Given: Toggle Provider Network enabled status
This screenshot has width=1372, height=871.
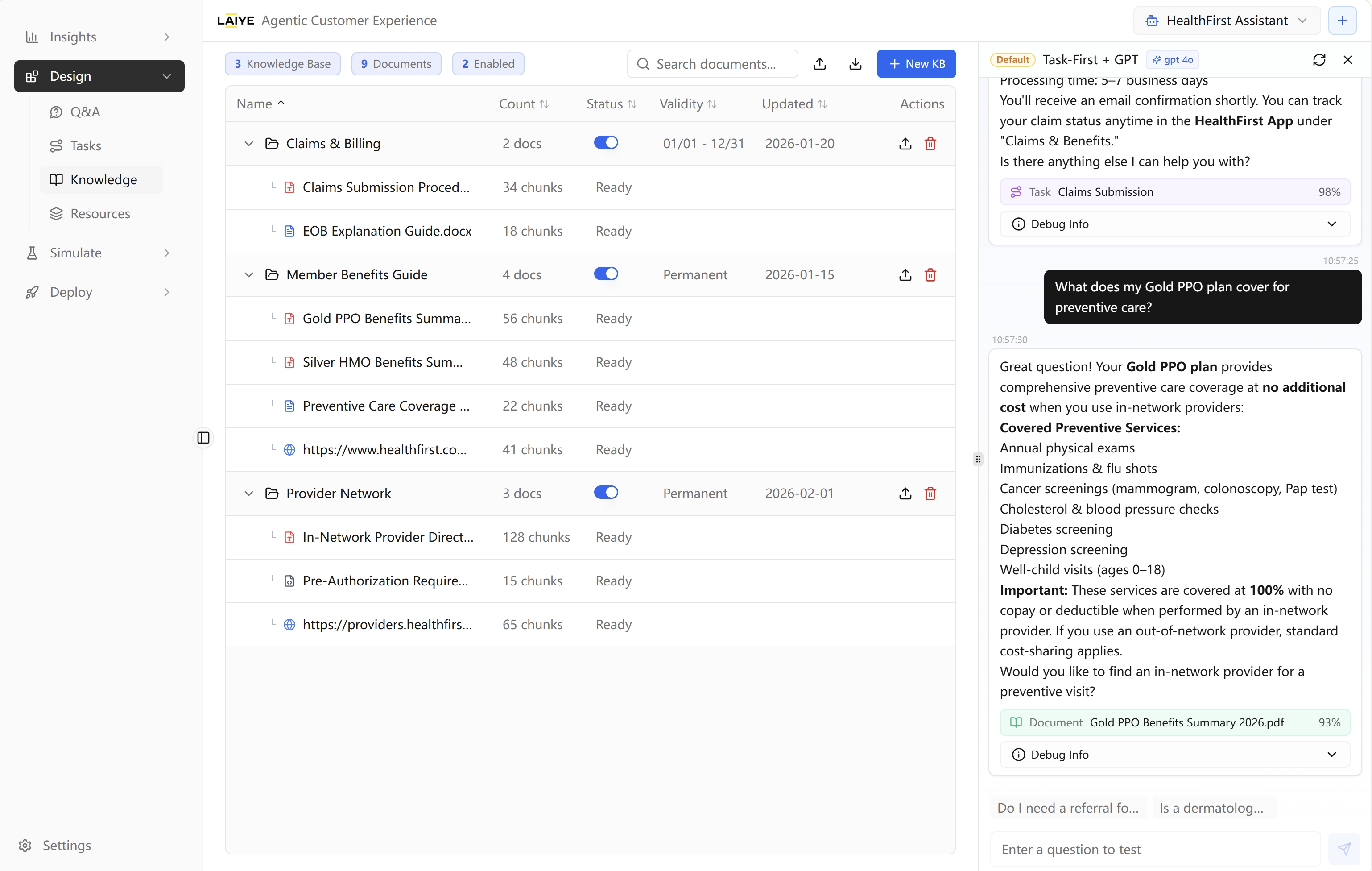Looking at the screenshot, I should coord(605,493).
